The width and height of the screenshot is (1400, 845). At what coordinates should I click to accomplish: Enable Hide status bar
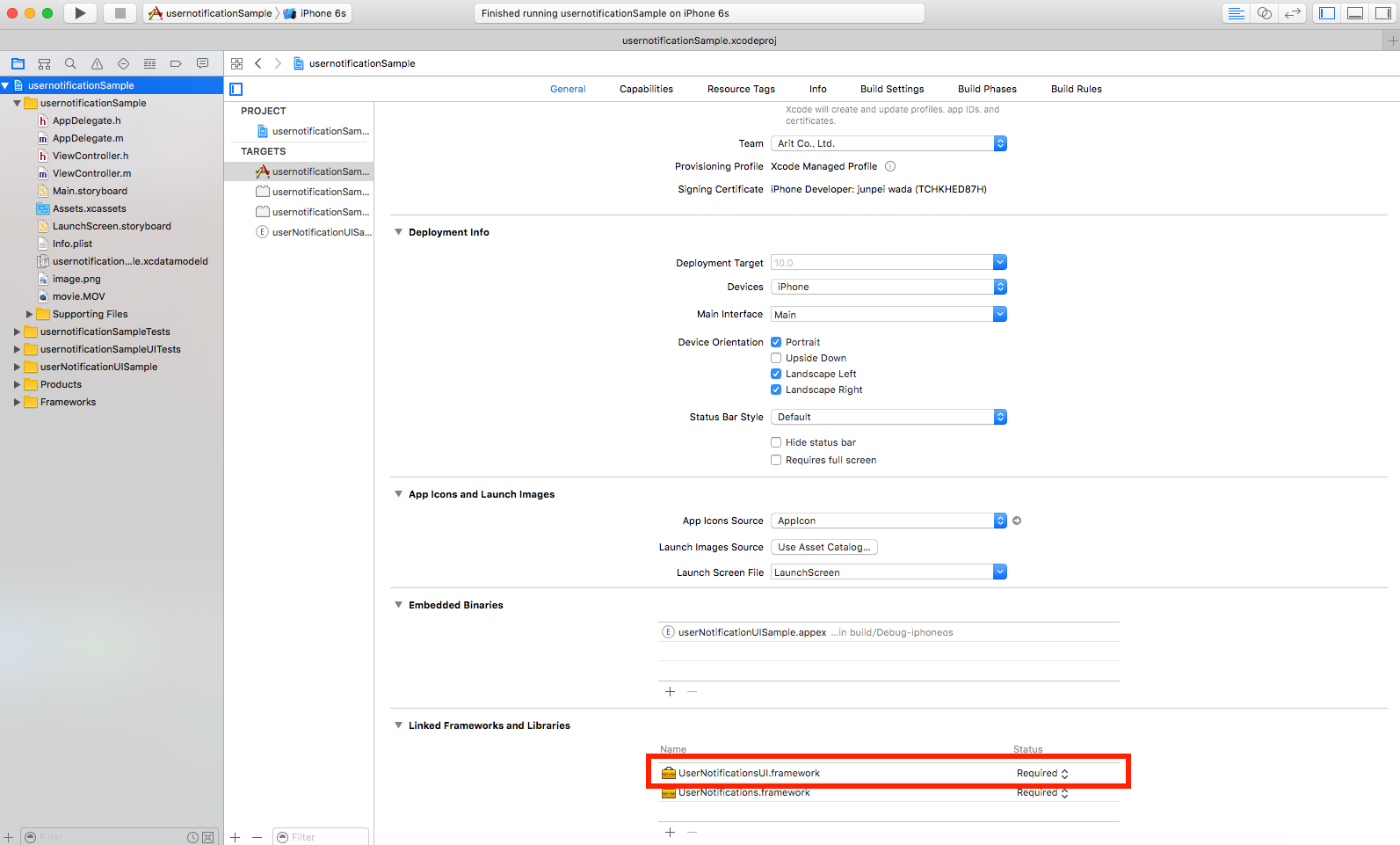(x=776, y=442)
